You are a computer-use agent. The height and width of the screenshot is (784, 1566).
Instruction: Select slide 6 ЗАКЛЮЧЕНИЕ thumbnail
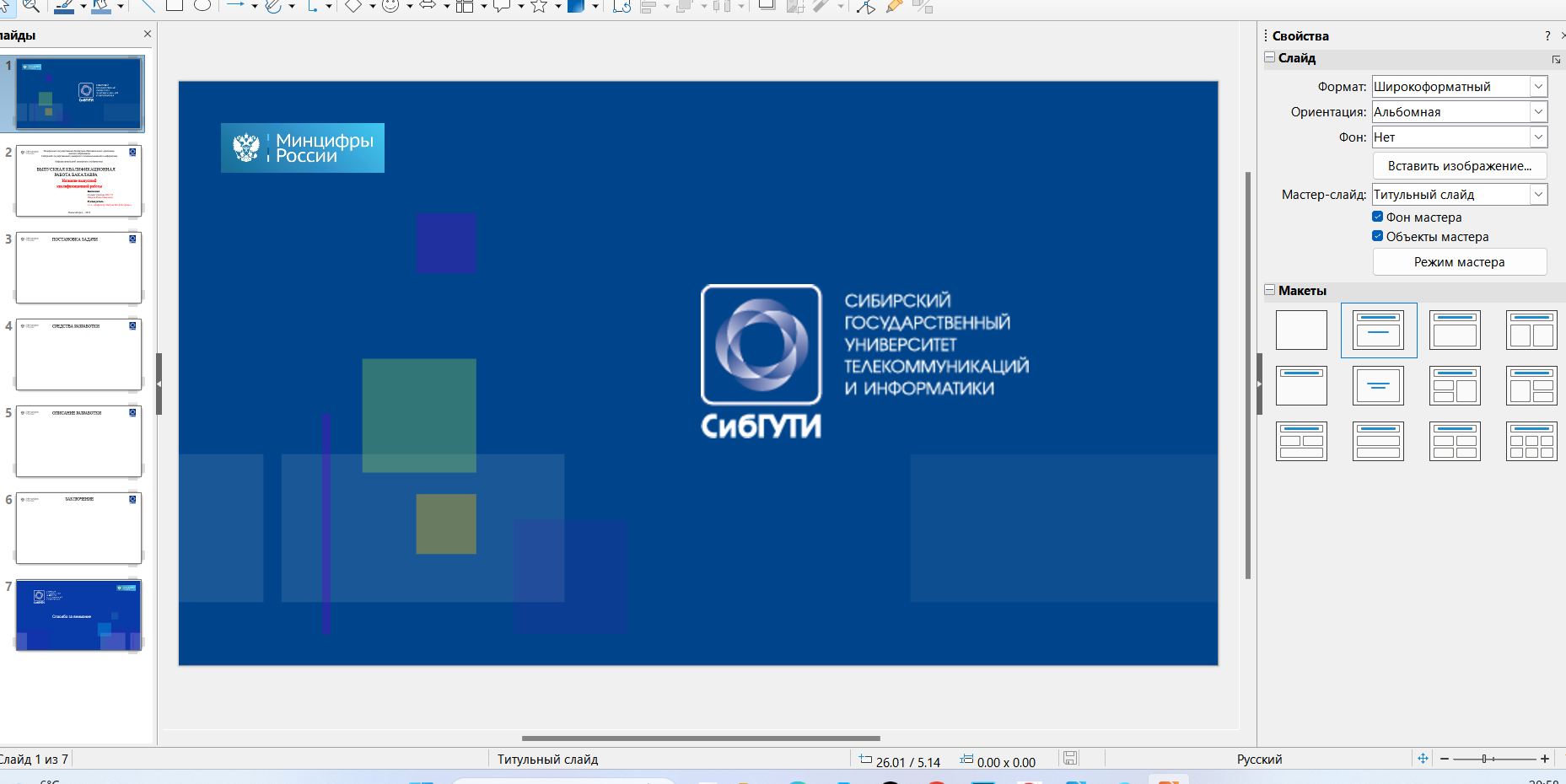78,528
